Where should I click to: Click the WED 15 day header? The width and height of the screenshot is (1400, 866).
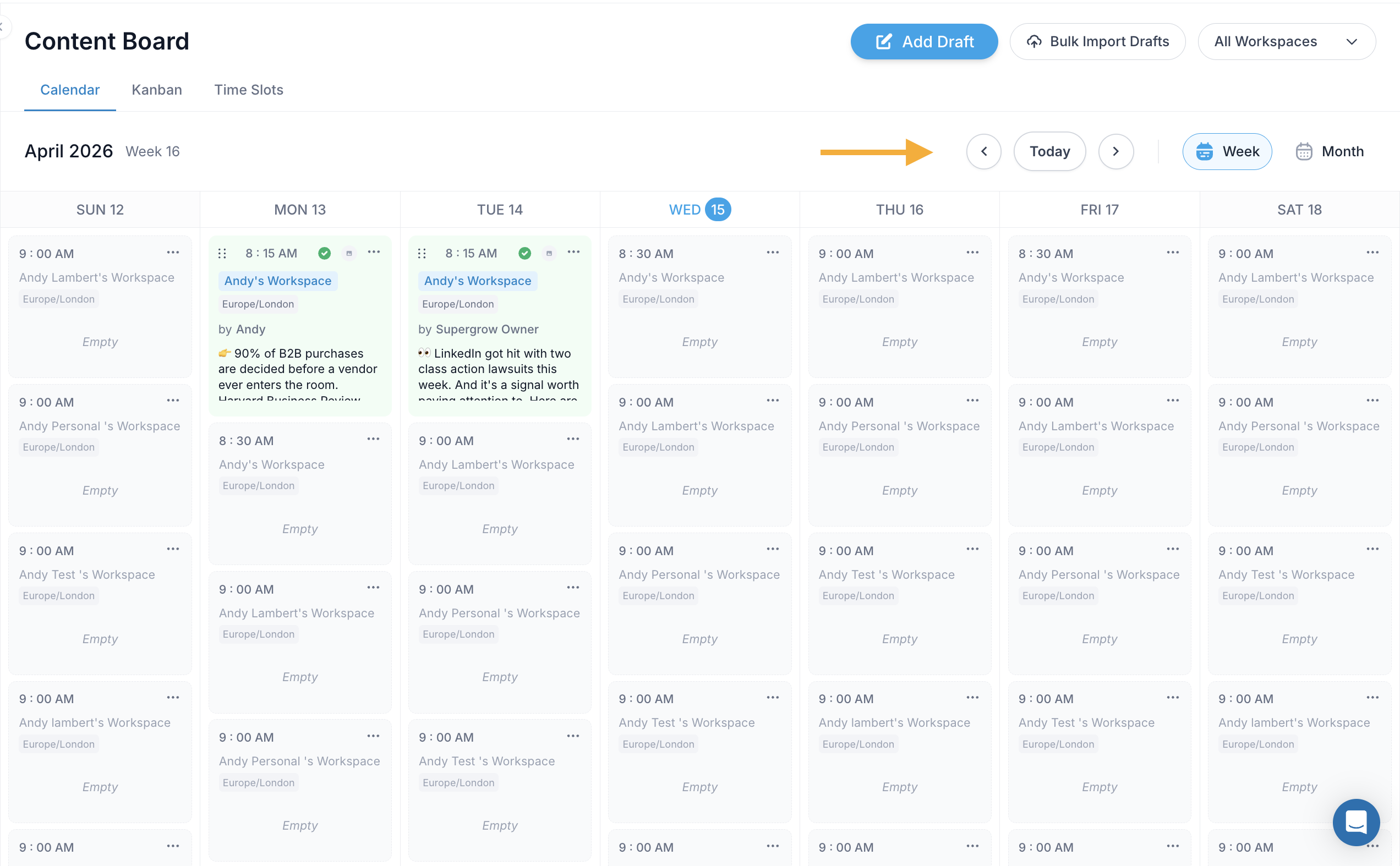(x=699, y=210)
